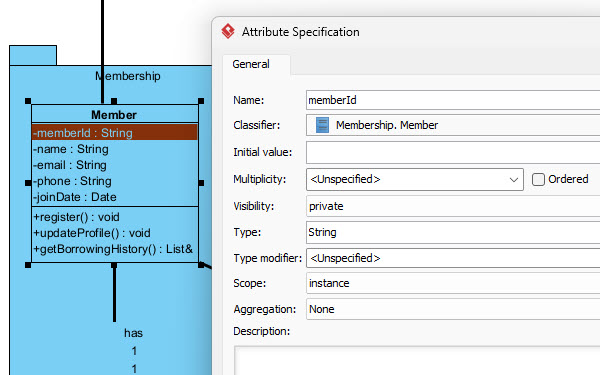This screenshot has height=375, width=600.
Task: Click the Member class name header
Action: pyautogui.click(x=114, y=114)
